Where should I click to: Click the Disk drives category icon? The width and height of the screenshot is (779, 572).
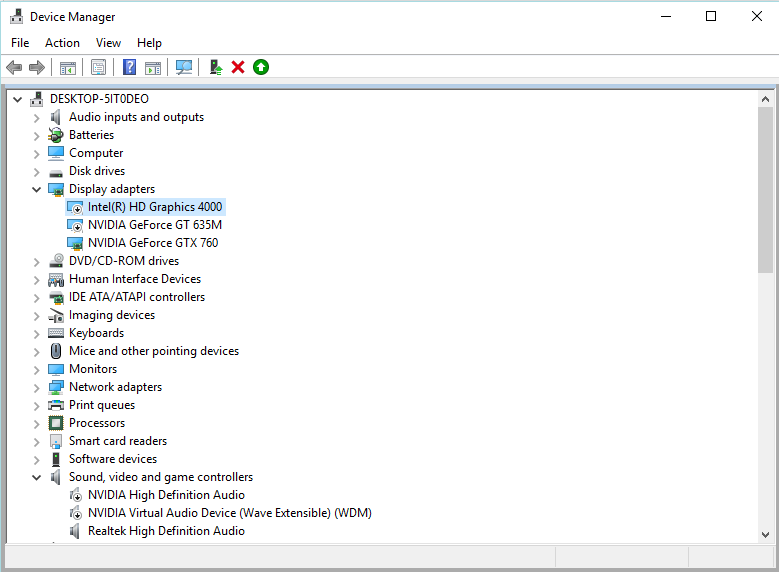[56, 172]
